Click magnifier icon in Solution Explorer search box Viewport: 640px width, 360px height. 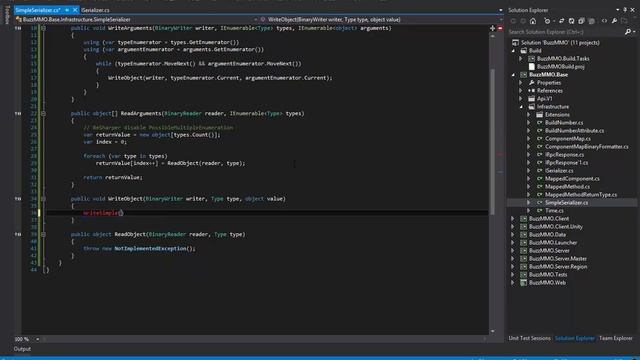(x=628, y=32)
